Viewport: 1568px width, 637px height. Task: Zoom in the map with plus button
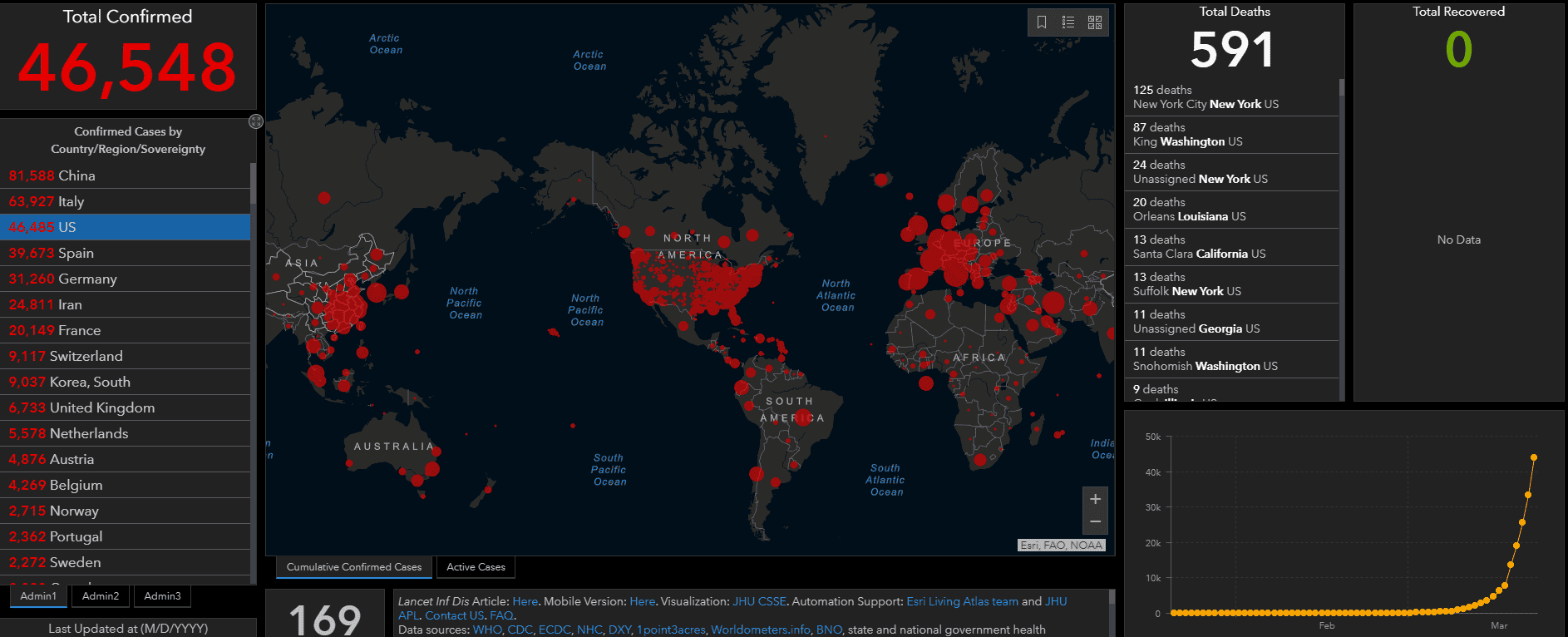point(1095,499)
